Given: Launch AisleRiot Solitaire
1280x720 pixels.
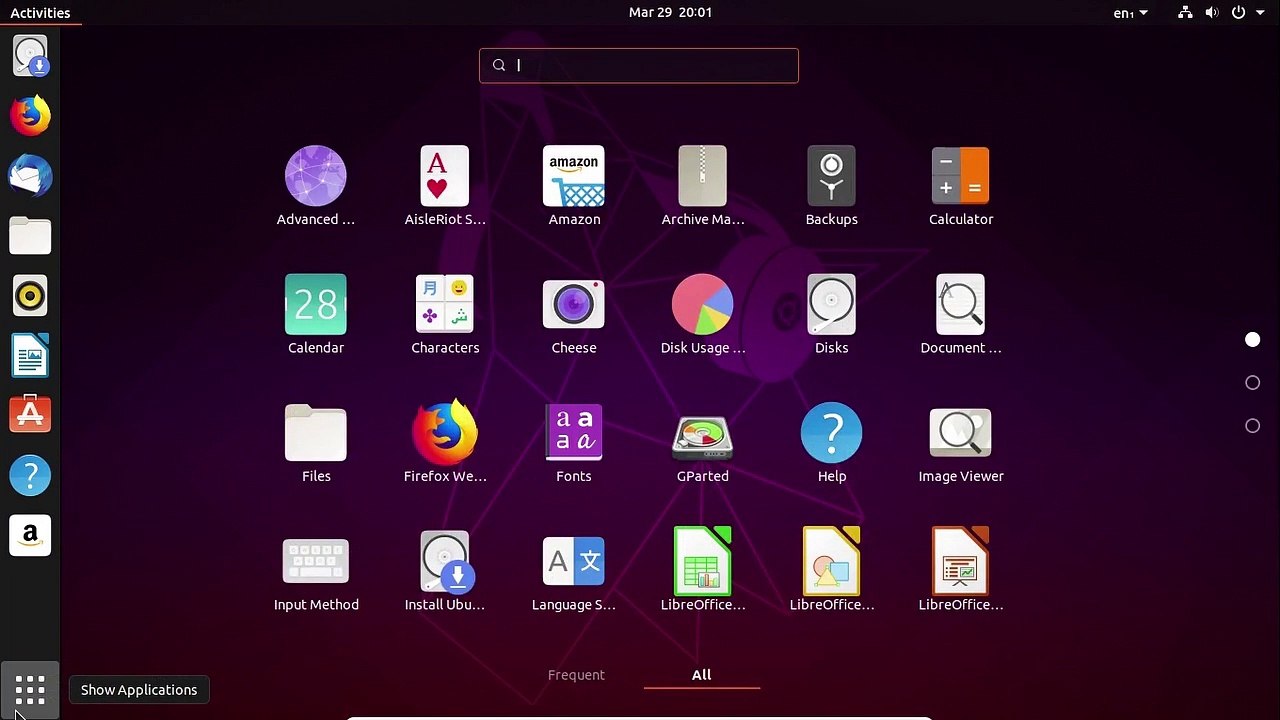Looking at the screenshot, I should [x=445, y=186].
